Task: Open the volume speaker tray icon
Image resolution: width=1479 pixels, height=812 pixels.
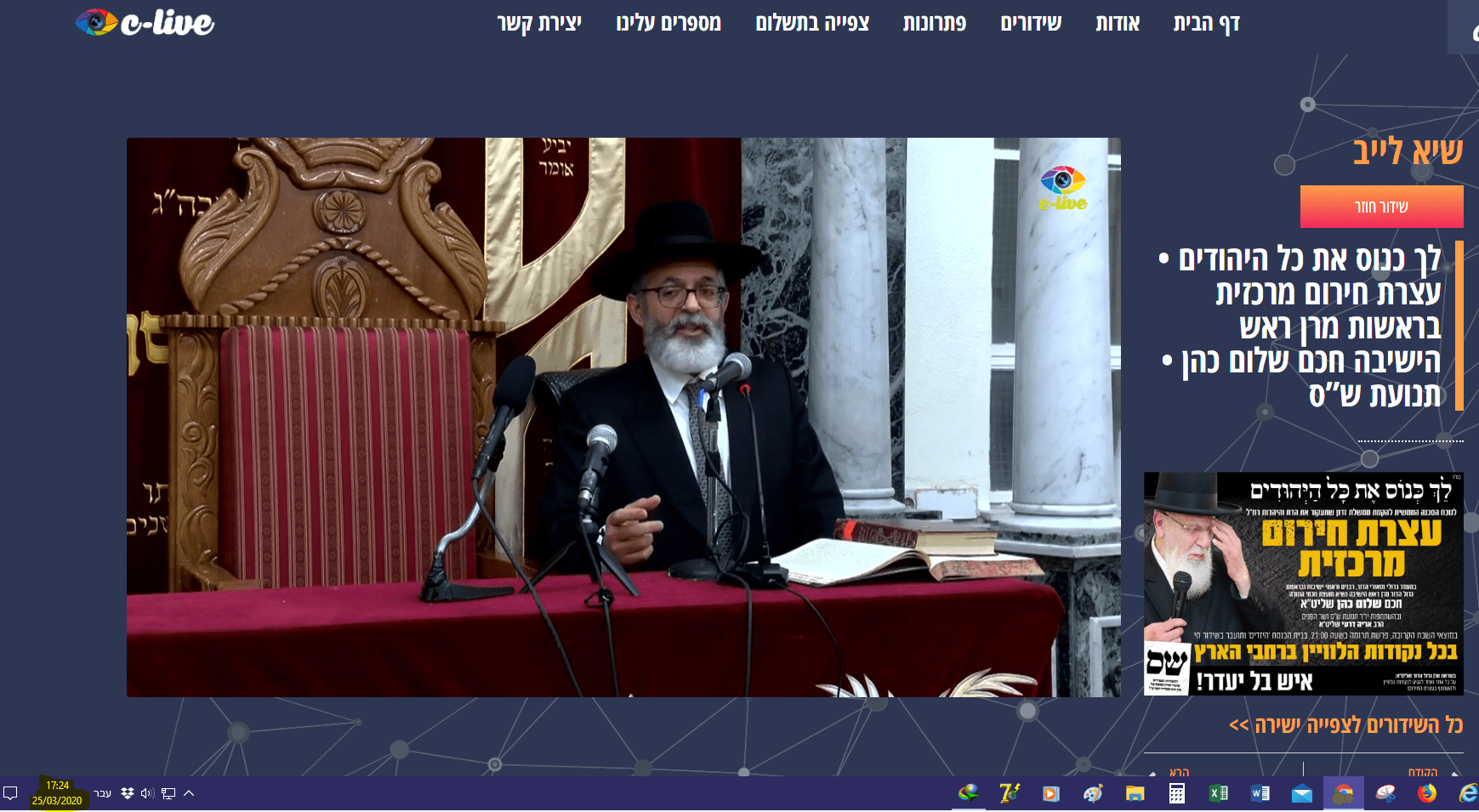Action: click(147, 793)
